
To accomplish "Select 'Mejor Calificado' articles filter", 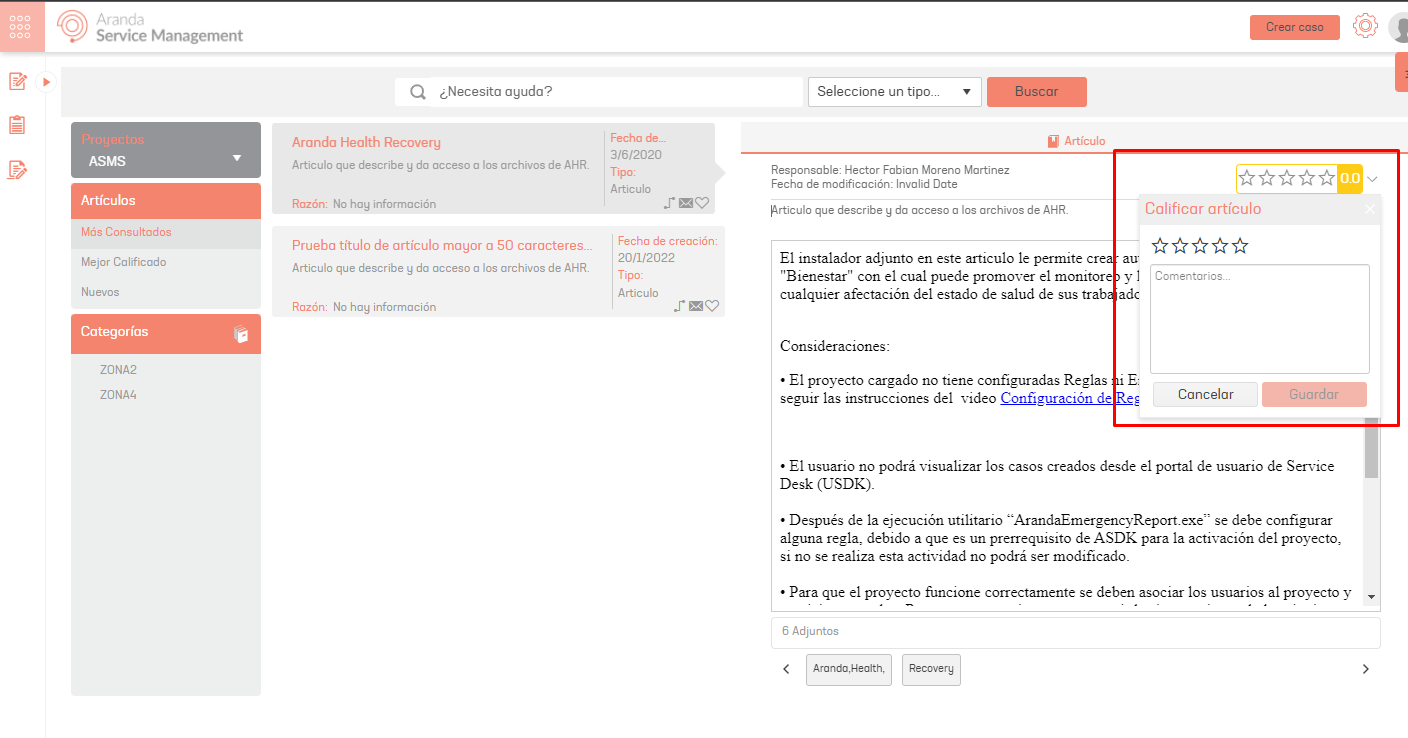I will pyautogui.click(x=124, y=262).
